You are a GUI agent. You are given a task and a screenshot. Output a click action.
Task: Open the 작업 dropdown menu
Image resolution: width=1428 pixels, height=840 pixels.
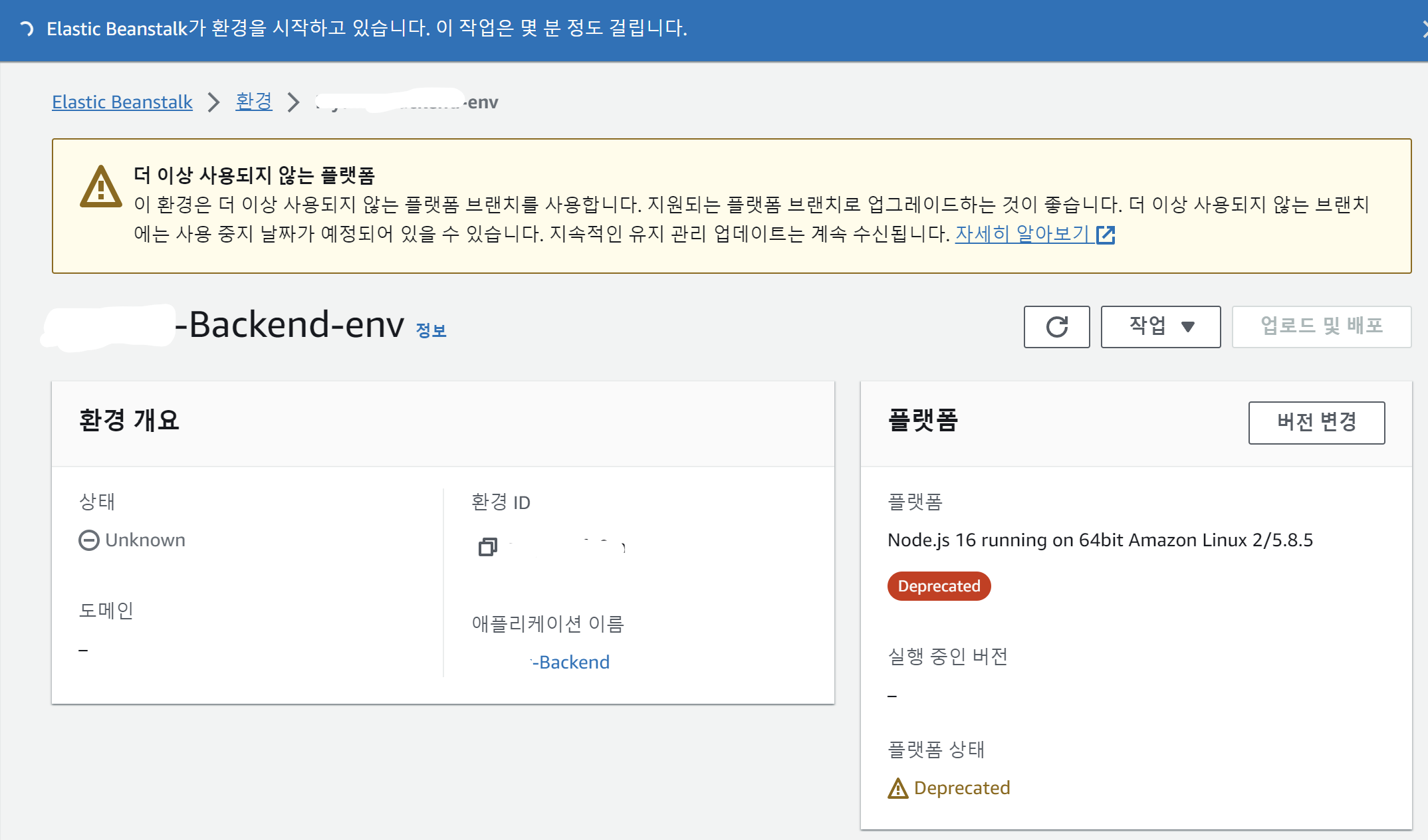1161,326
